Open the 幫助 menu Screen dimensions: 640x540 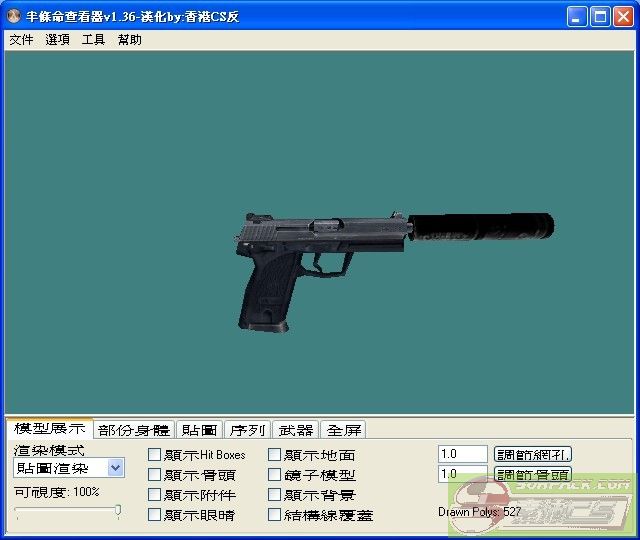pyautogui.click(x=129, y=40)
